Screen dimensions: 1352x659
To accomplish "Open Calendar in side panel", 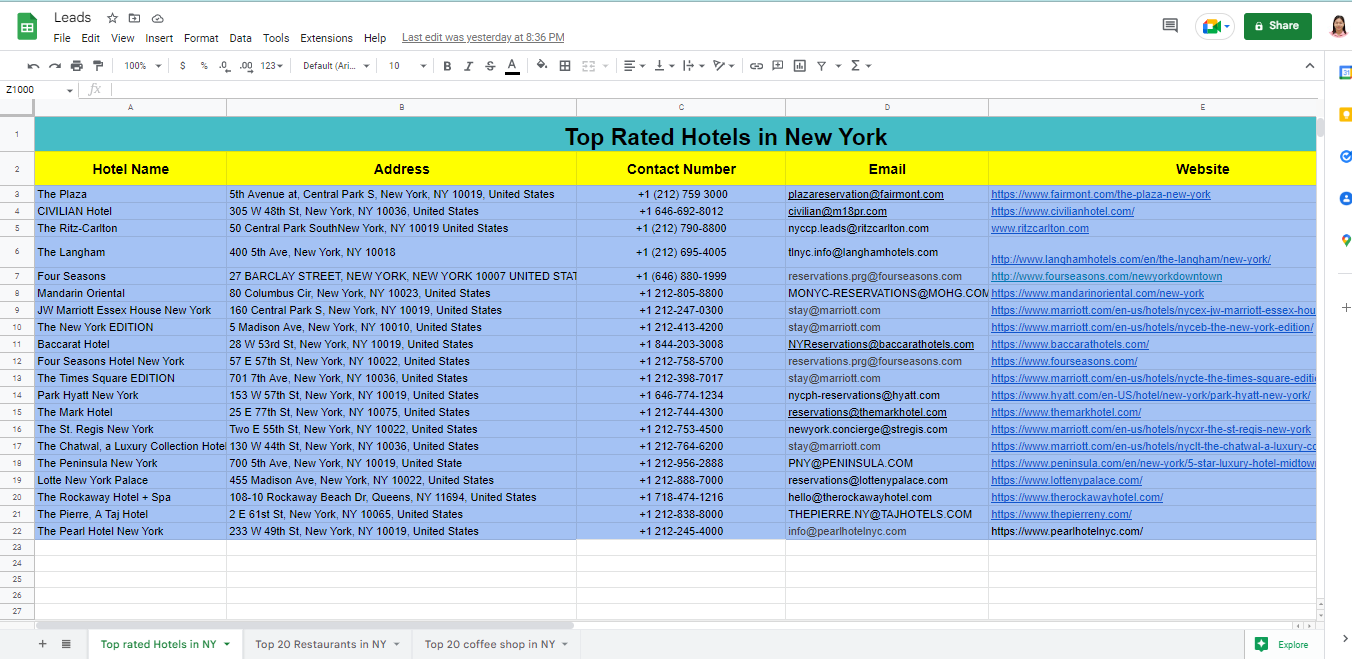I will click(1345, 71).
